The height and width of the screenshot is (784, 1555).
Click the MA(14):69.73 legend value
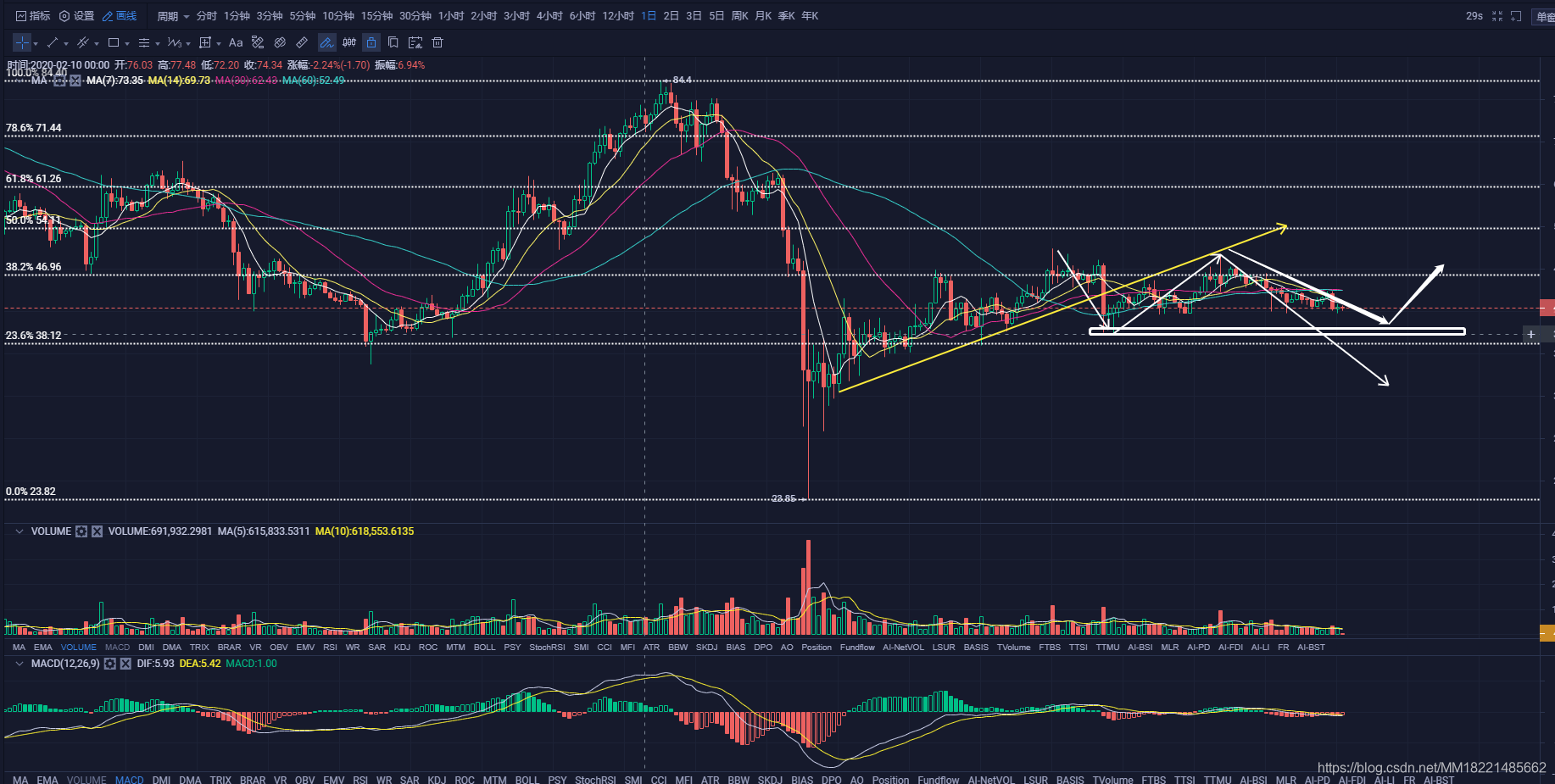(x=179, y=81)
